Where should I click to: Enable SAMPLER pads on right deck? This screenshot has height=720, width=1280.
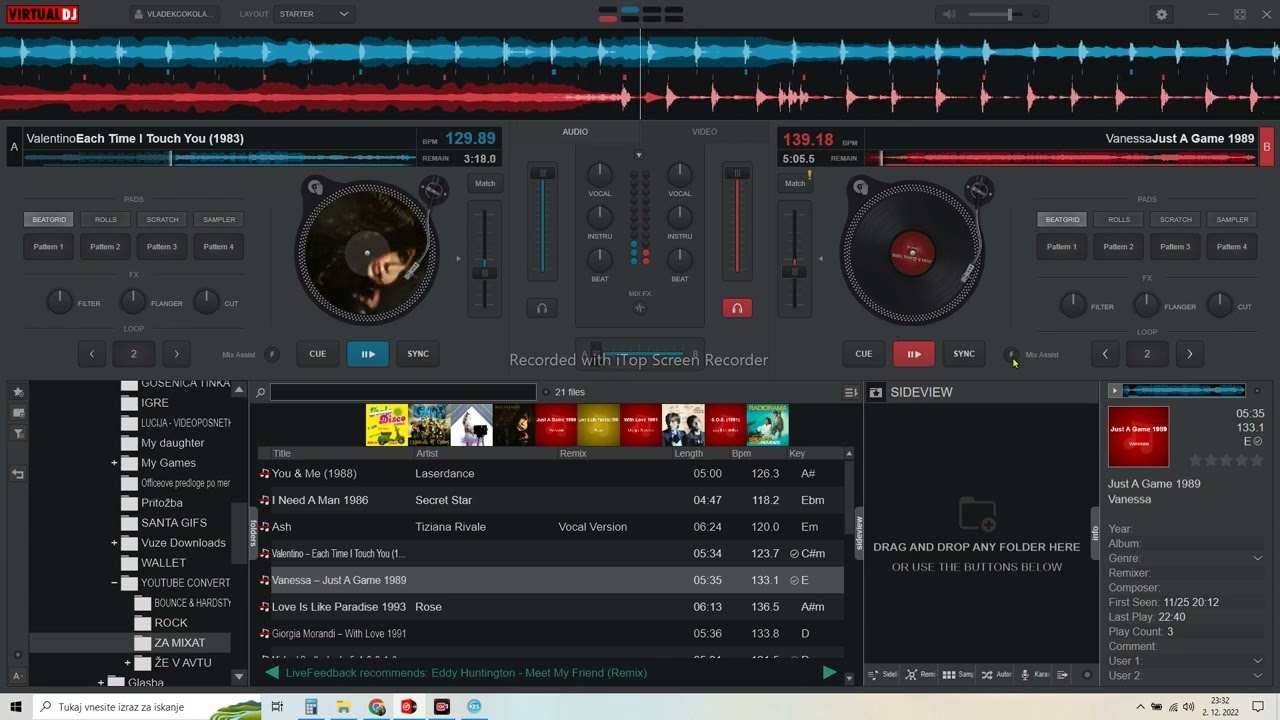pos(1232,219)
